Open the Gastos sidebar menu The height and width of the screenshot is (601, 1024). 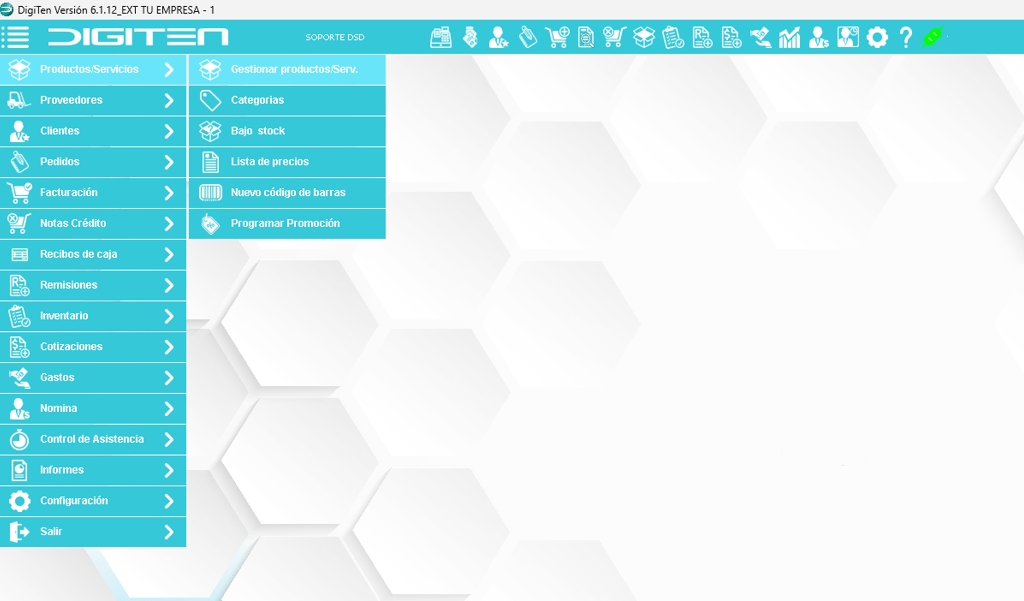pos(93,378)
